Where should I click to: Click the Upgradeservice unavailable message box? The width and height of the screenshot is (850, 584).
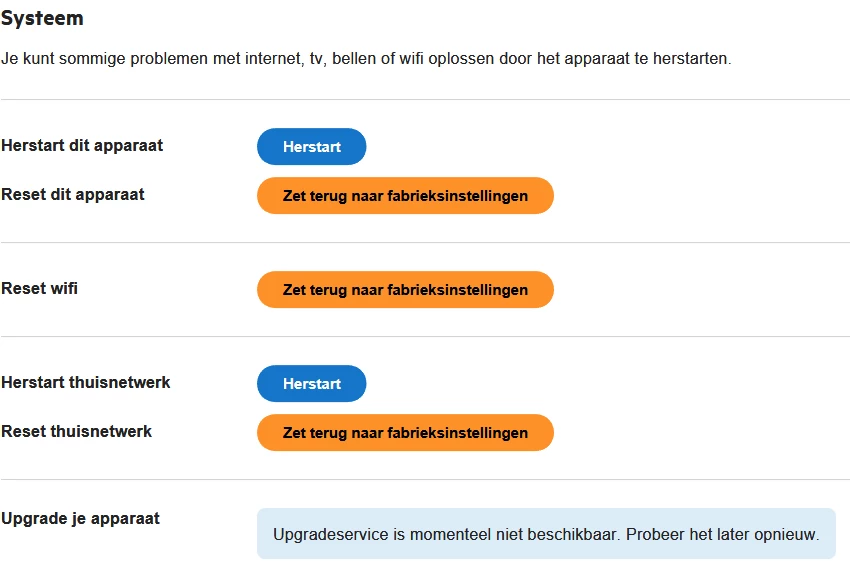[x=546, y=534]
